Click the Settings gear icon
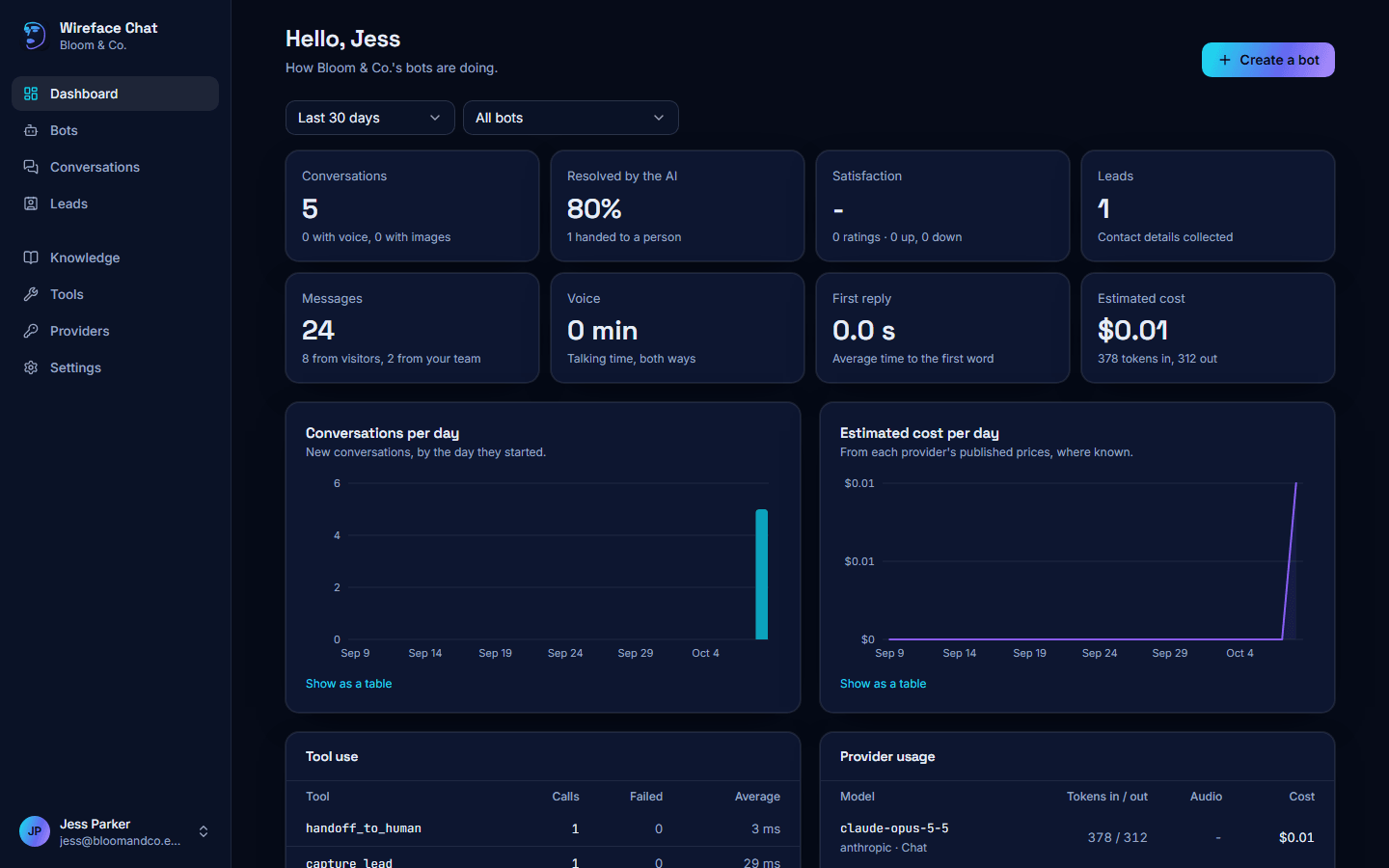 [x=31, y=367]
